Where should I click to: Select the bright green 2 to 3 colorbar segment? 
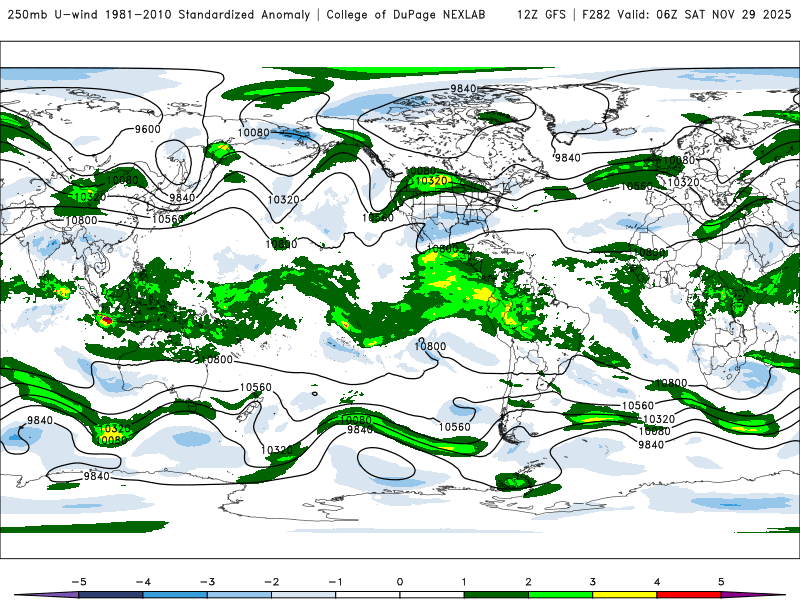pos(560,595)
